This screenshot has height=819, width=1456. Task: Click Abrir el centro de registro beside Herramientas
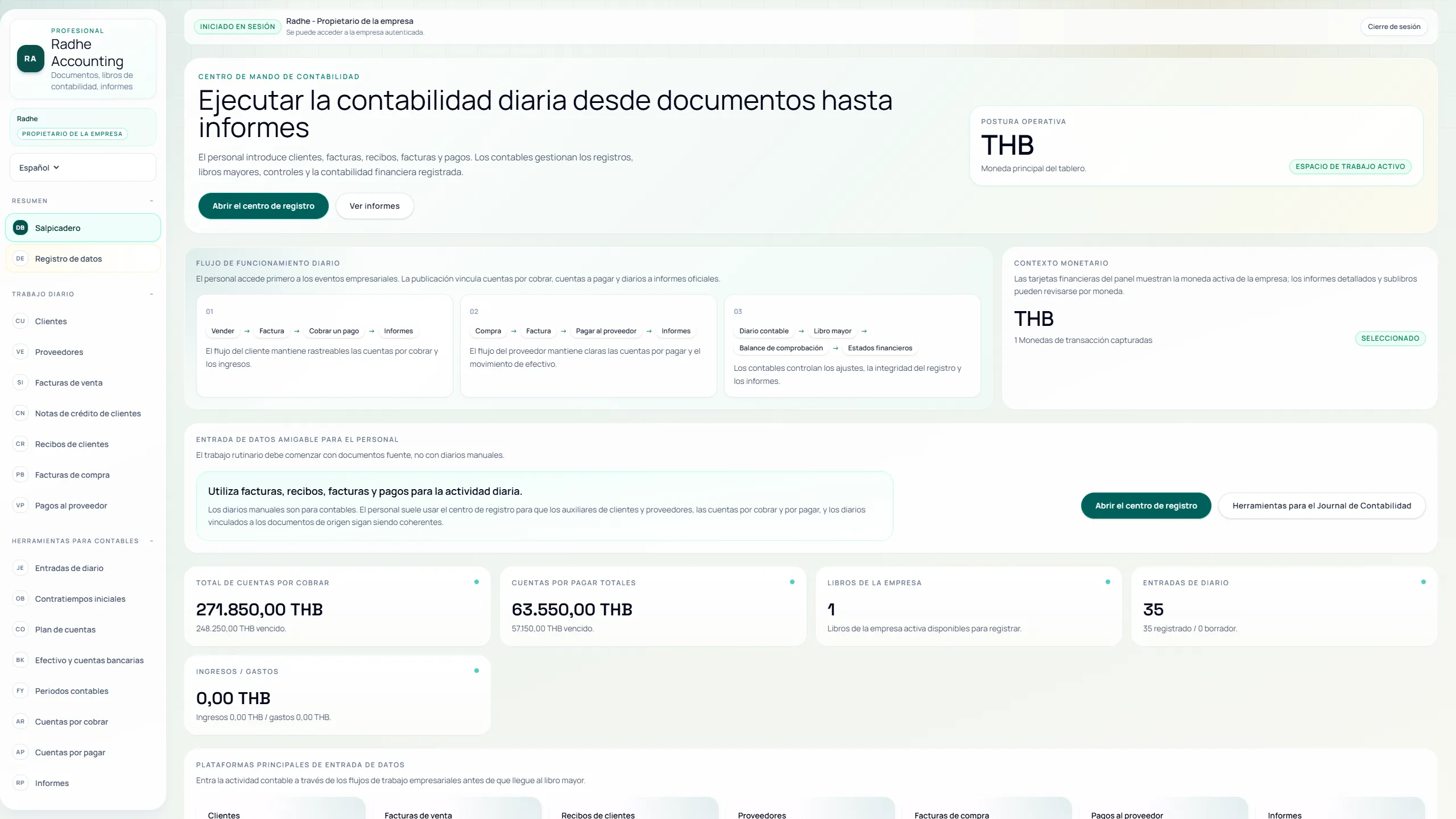click(x=1146, y=506)
